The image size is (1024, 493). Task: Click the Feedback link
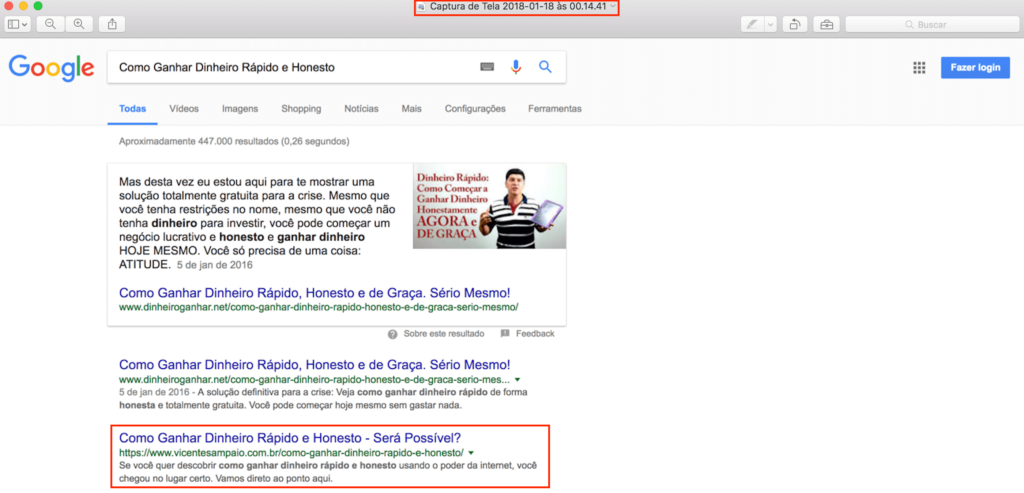(535, 334)
